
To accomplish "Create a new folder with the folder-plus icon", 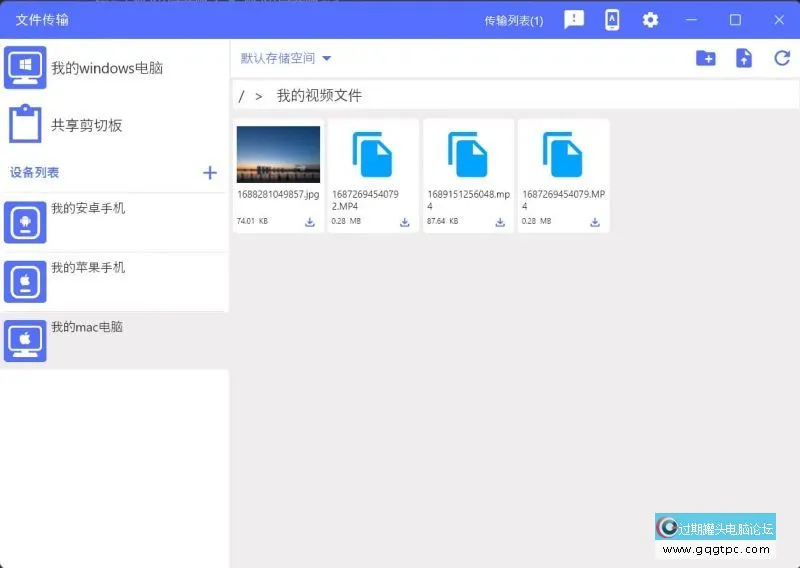I will tap(706, 58).
